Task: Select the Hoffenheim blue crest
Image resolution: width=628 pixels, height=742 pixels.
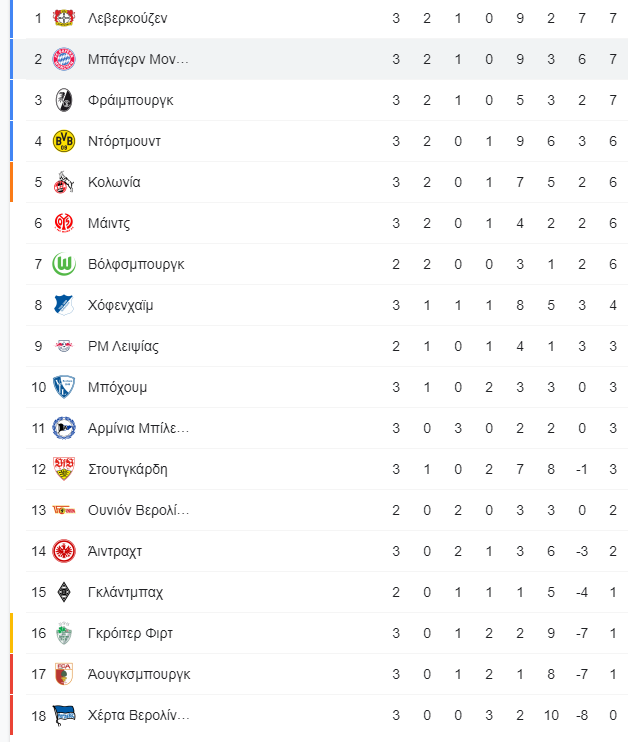Action: coord(64,305)
